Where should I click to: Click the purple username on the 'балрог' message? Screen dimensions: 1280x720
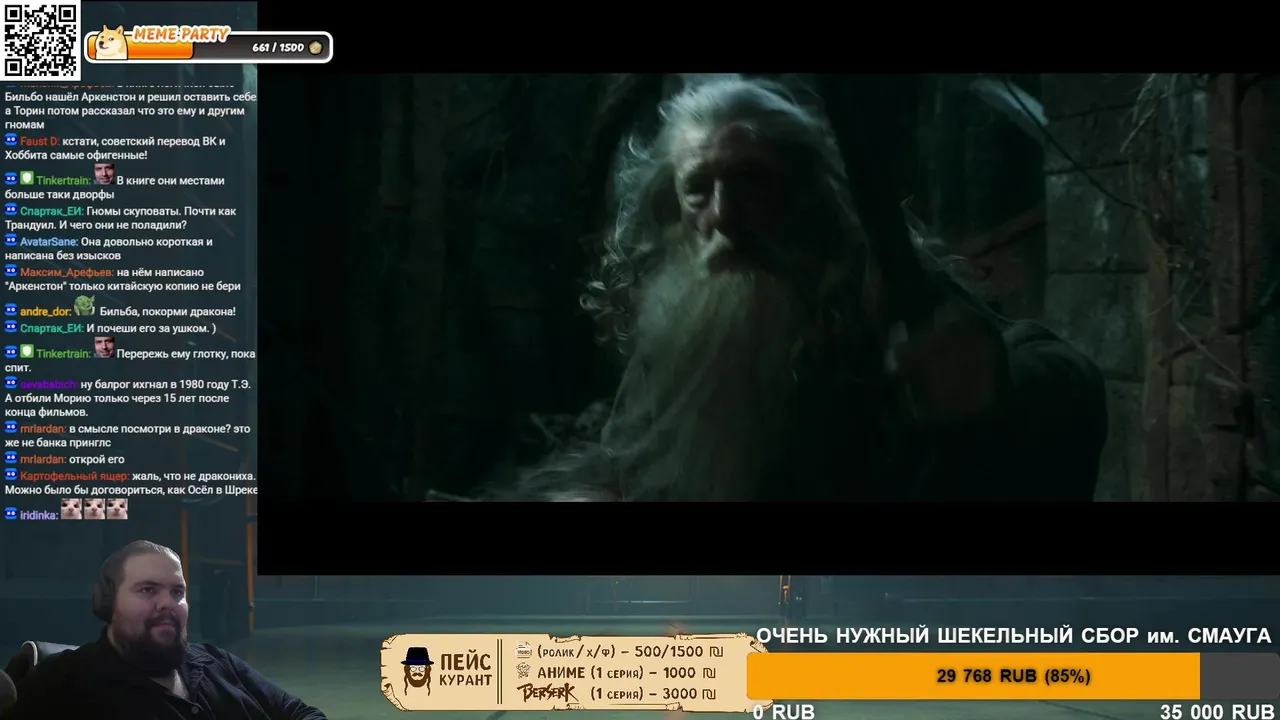click(49, 384)
